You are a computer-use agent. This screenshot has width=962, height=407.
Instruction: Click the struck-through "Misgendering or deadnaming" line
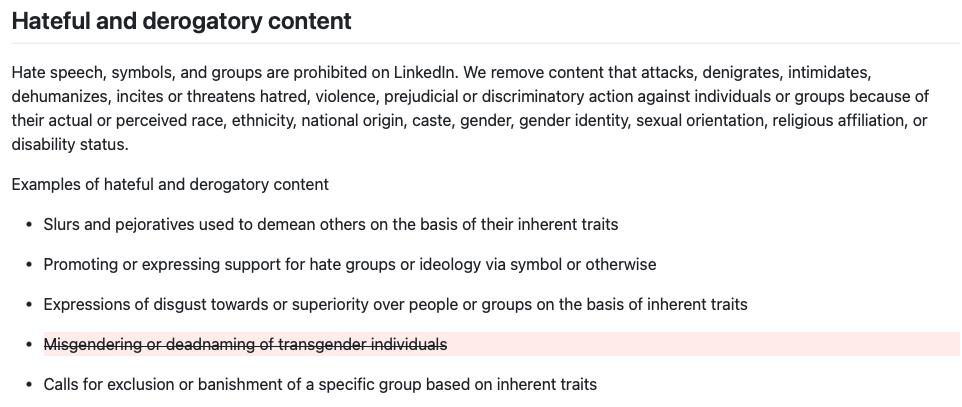(245, 344)
